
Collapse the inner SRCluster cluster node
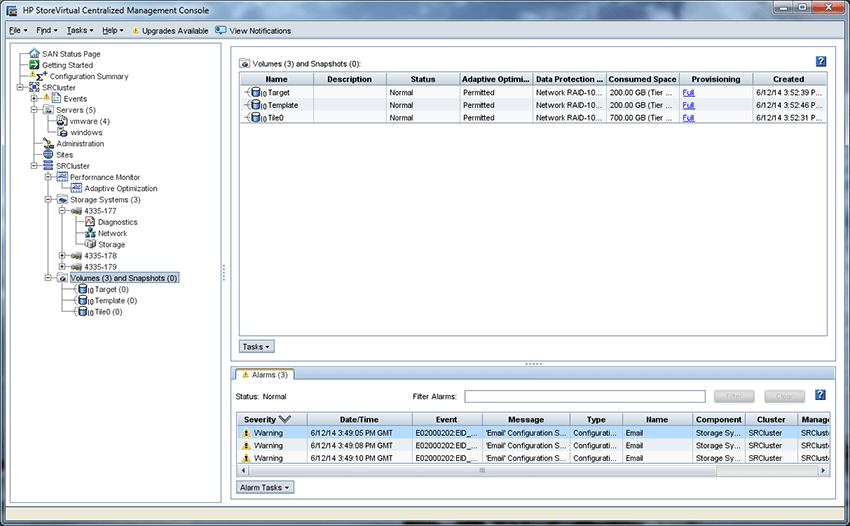click(x=34, y=166)
